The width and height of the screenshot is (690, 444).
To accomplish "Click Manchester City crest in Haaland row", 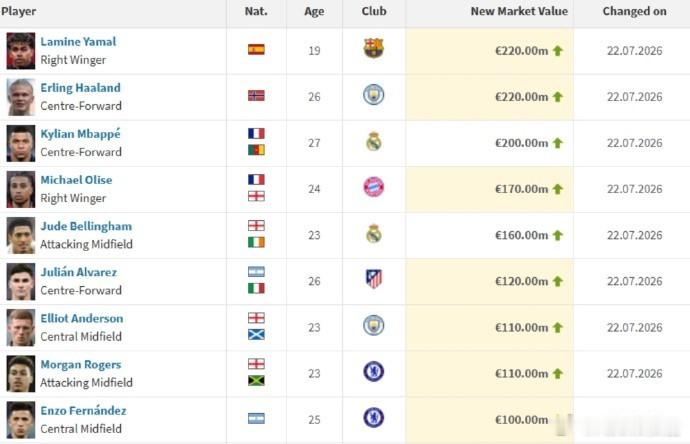I will pyautogui.click(x=374, y=95).
